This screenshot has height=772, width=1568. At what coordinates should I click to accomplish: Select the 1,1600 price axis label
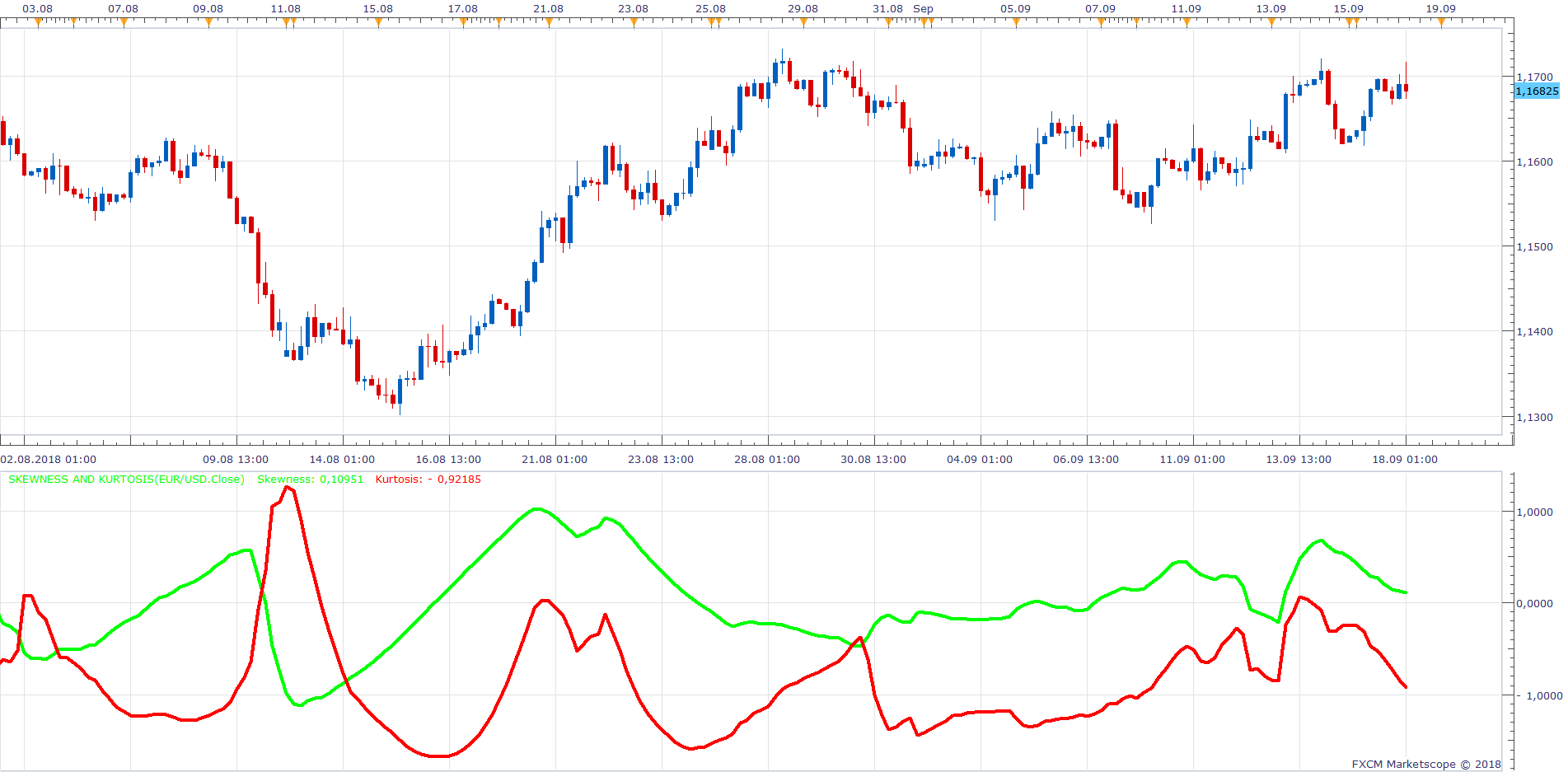tap(1534, 162)
